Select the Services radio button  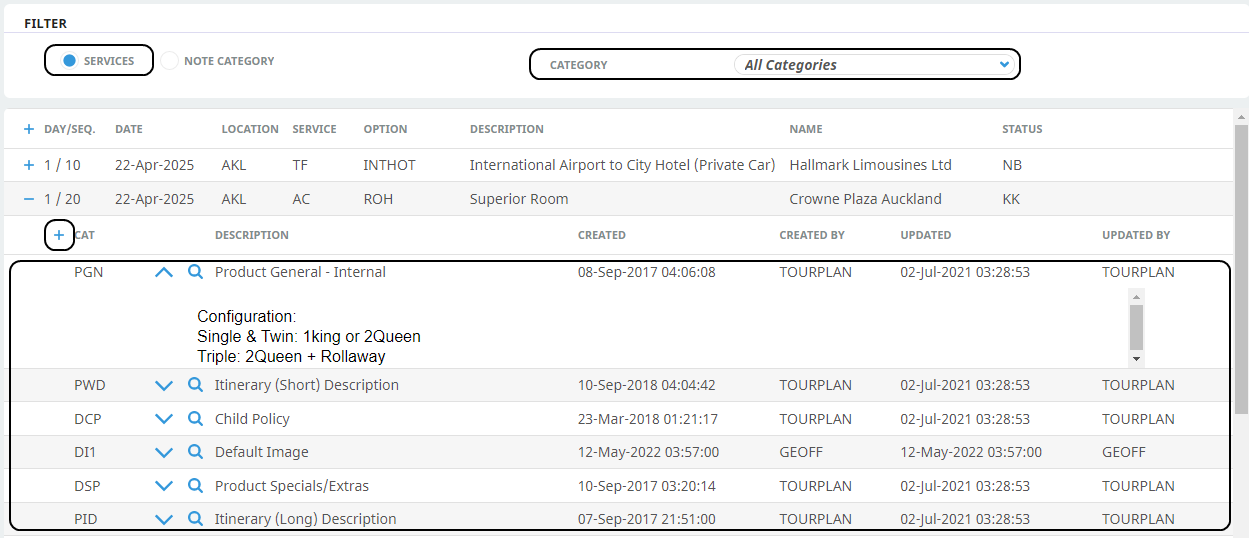click(x=70, y=61)
